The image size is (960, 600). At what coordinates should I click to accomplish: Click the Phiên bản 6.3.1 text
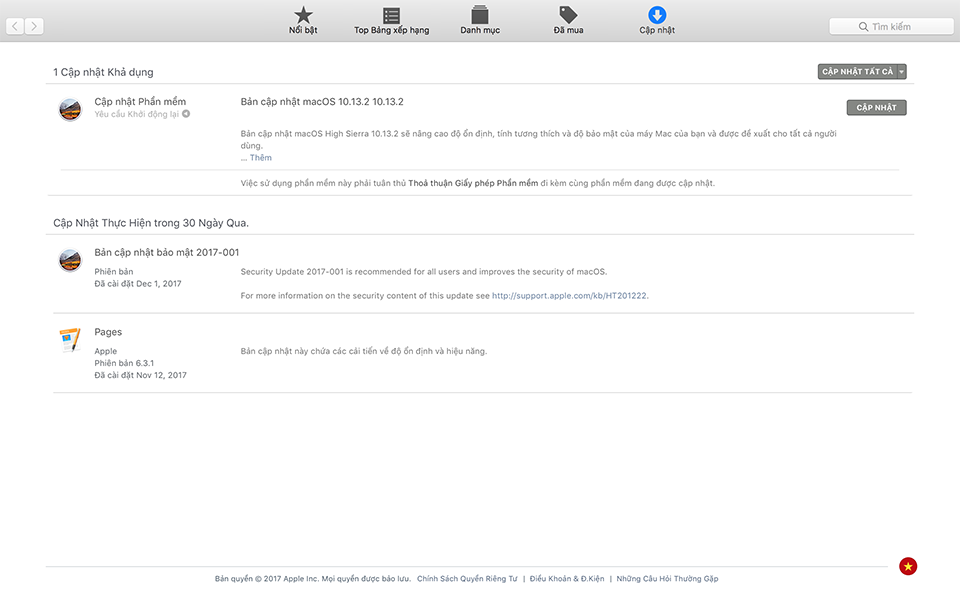click(x=124, y=363)
